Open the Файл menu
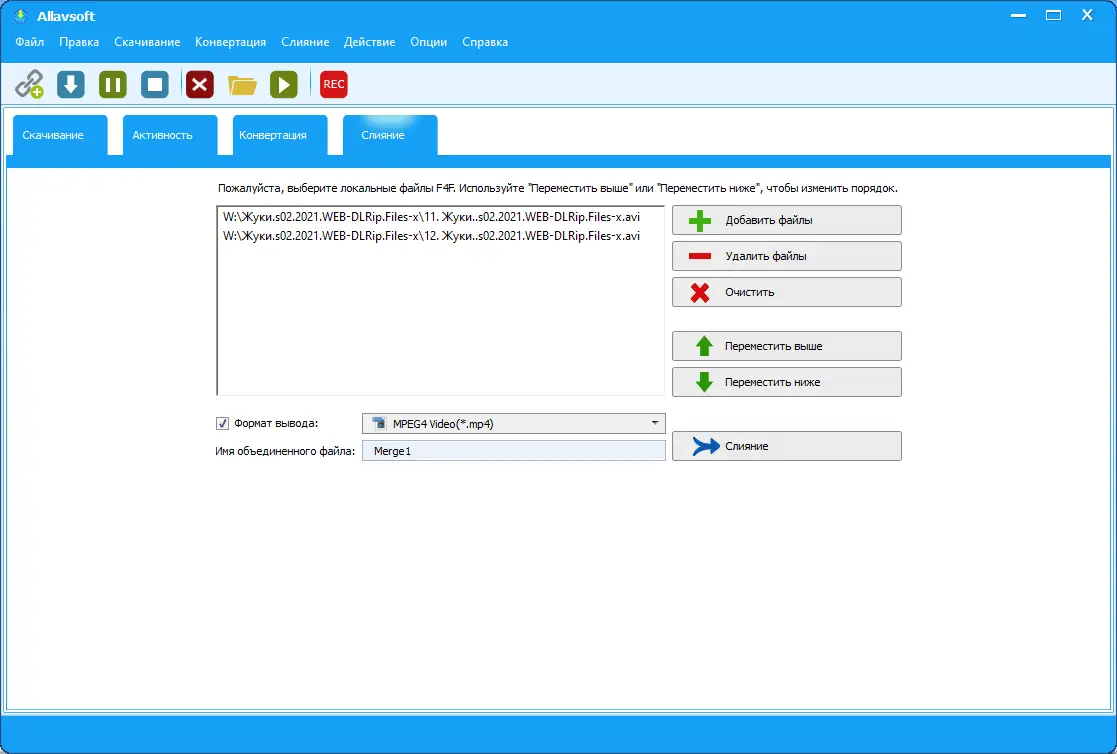Viewport: 1117px width, 754px height. click(x=30, y=42)
